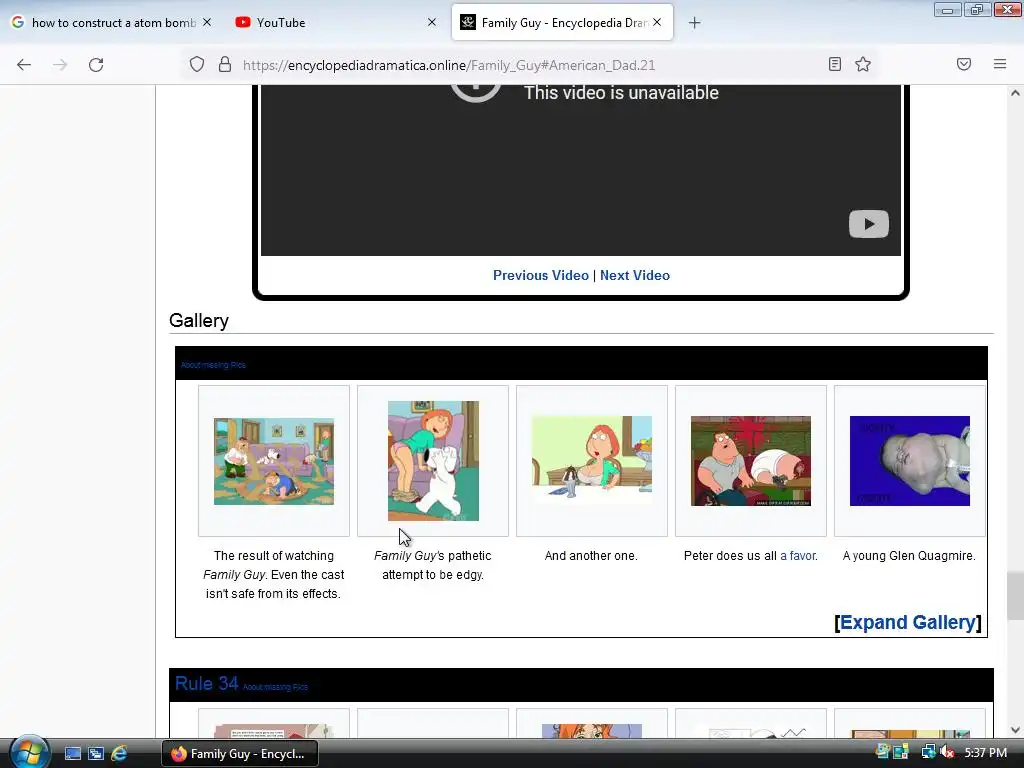This screenshot has width=1024, height=768.
Task: Click Switch between windows quick launch icon
Action: pyautogui.click(x=96, y=754)
